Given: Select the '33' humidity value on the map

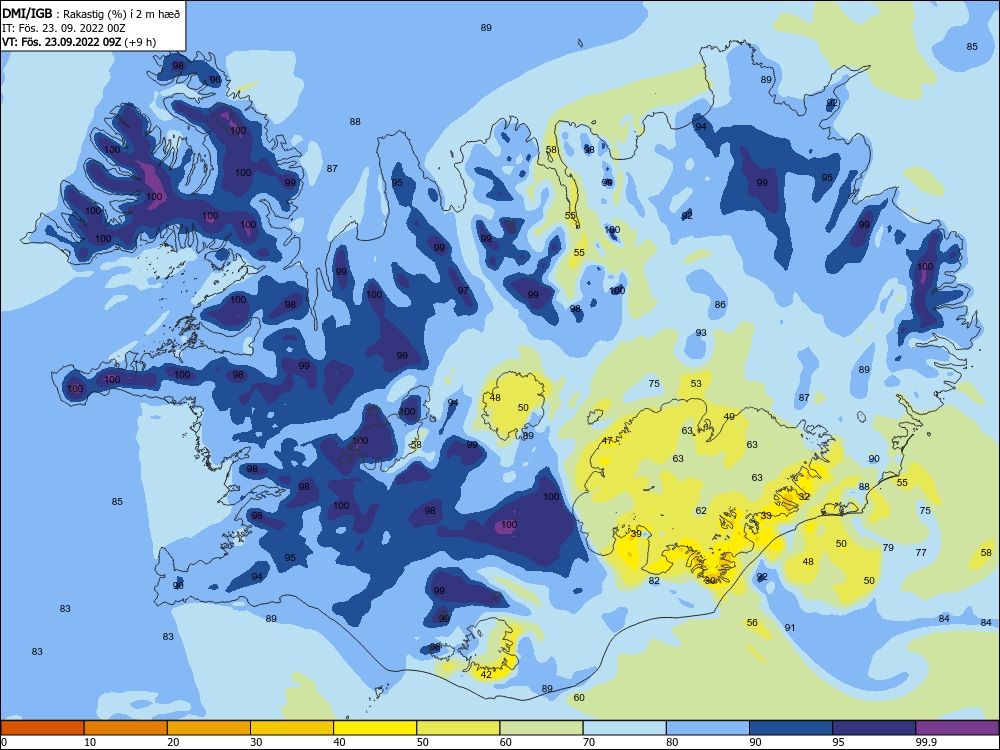Looking at the screenshot, I should point(766,515).
